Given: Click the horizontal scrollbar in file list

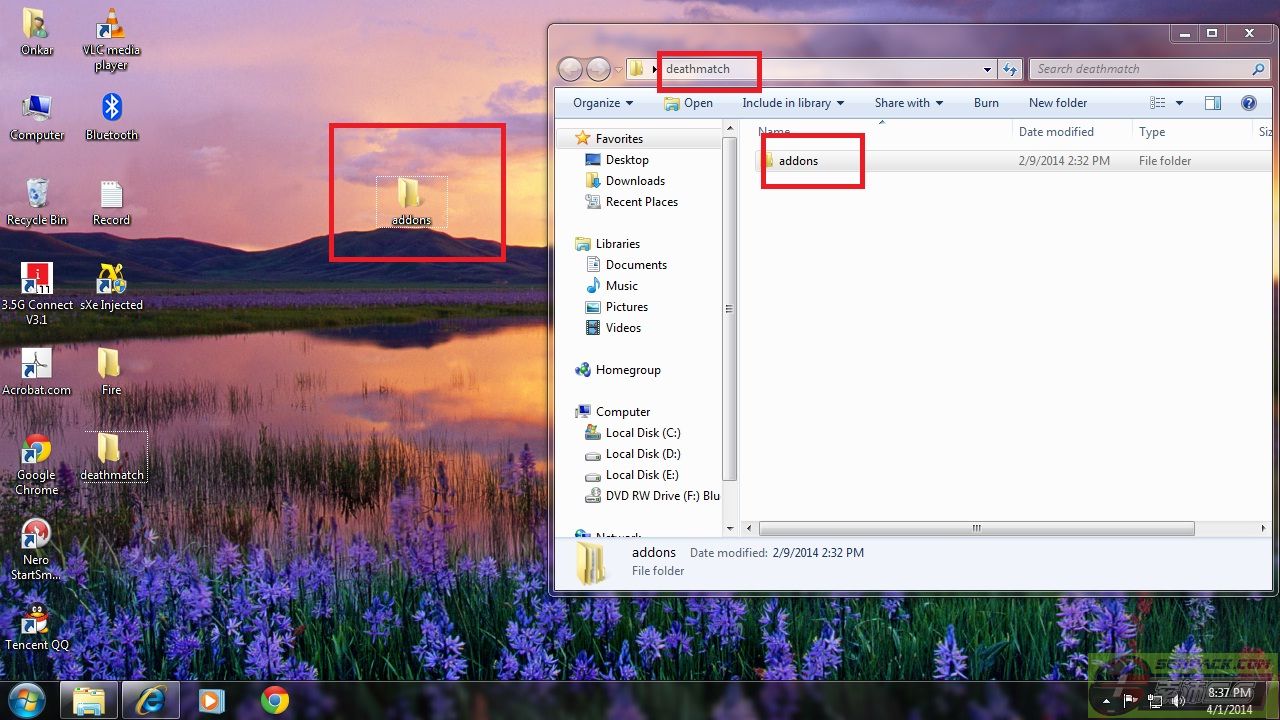Looking at the screenshot, I should [976, 528].
